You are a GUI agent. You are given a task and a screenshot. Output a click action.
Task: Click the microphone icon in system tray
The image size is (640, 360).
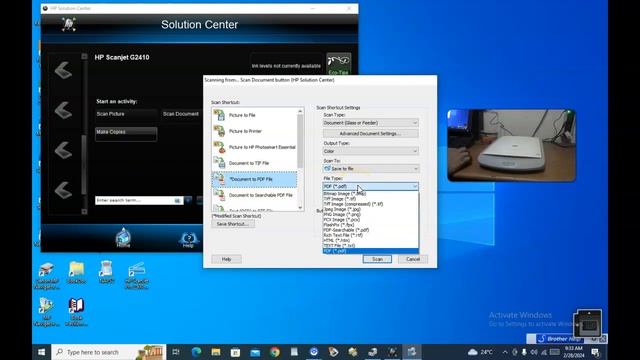[x=524, y=352]
